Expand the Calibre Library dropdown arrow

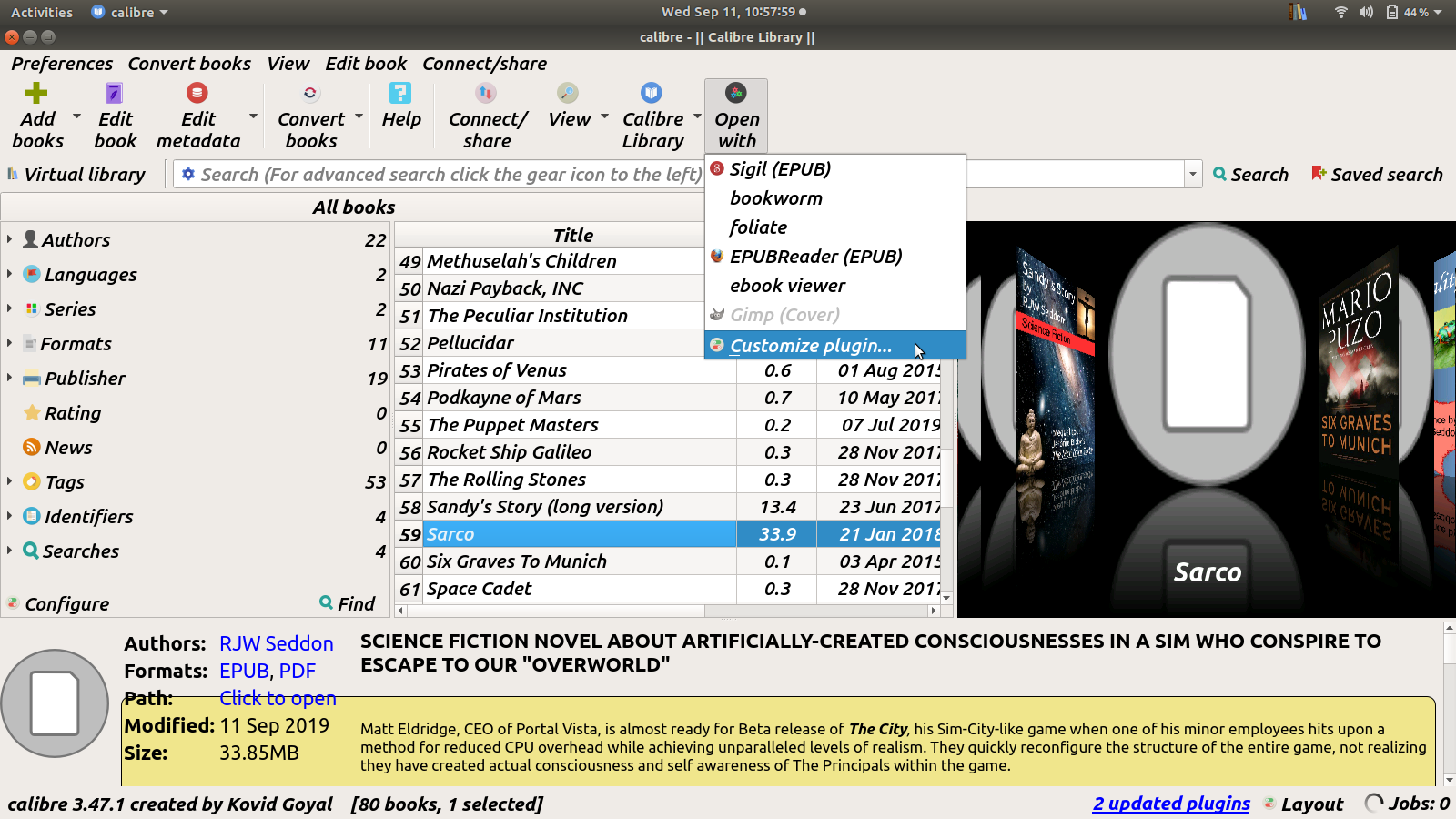(697, 116)
